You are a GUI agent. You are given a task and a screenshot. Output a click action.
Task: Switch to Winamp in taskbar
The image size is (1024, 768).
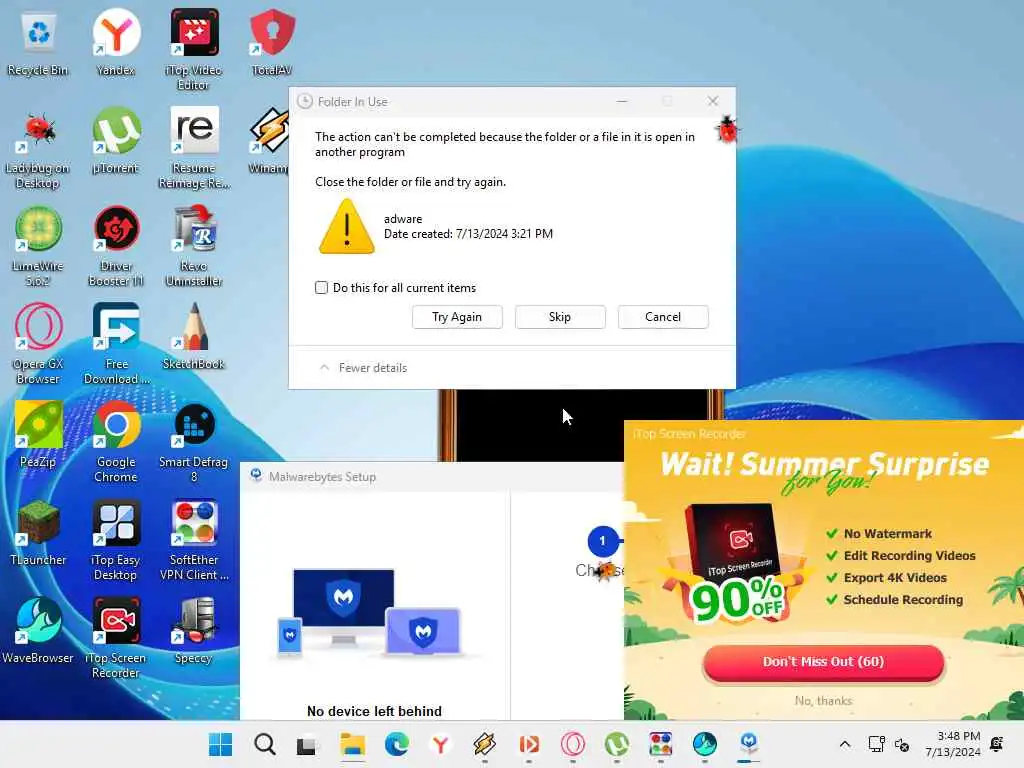point(485,744)
